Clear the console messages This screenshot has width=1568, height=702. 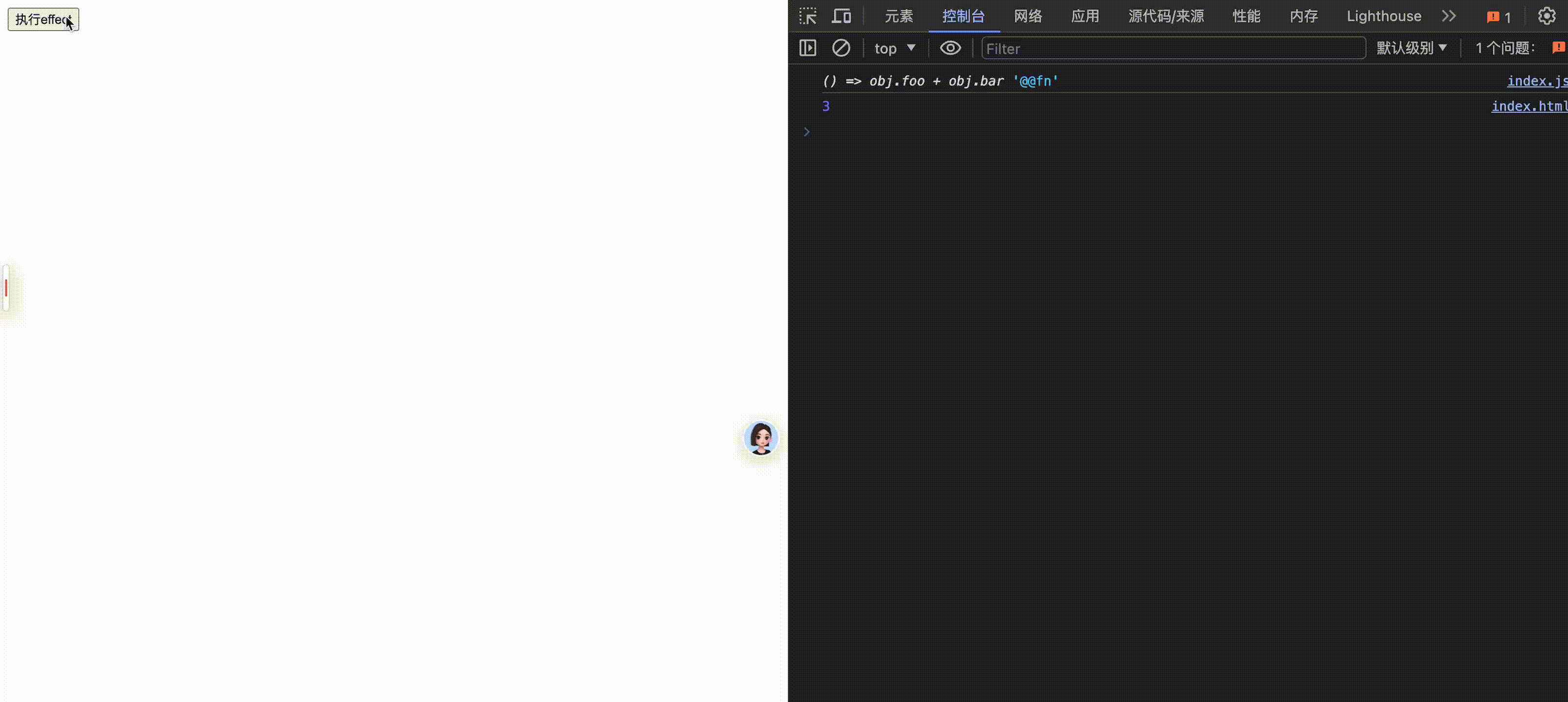click(x=842, y=47)
